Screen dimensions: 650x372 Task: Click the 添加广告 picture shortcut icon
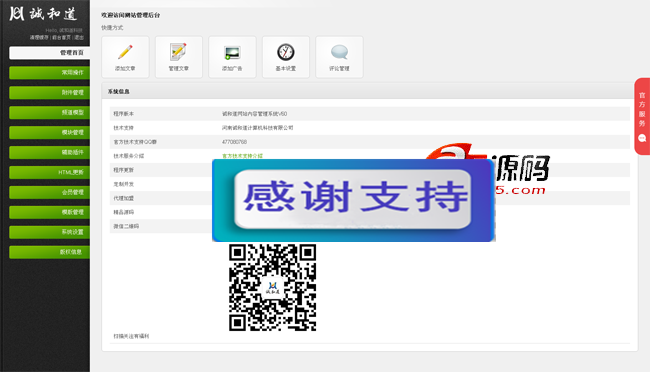pos(232,53)
